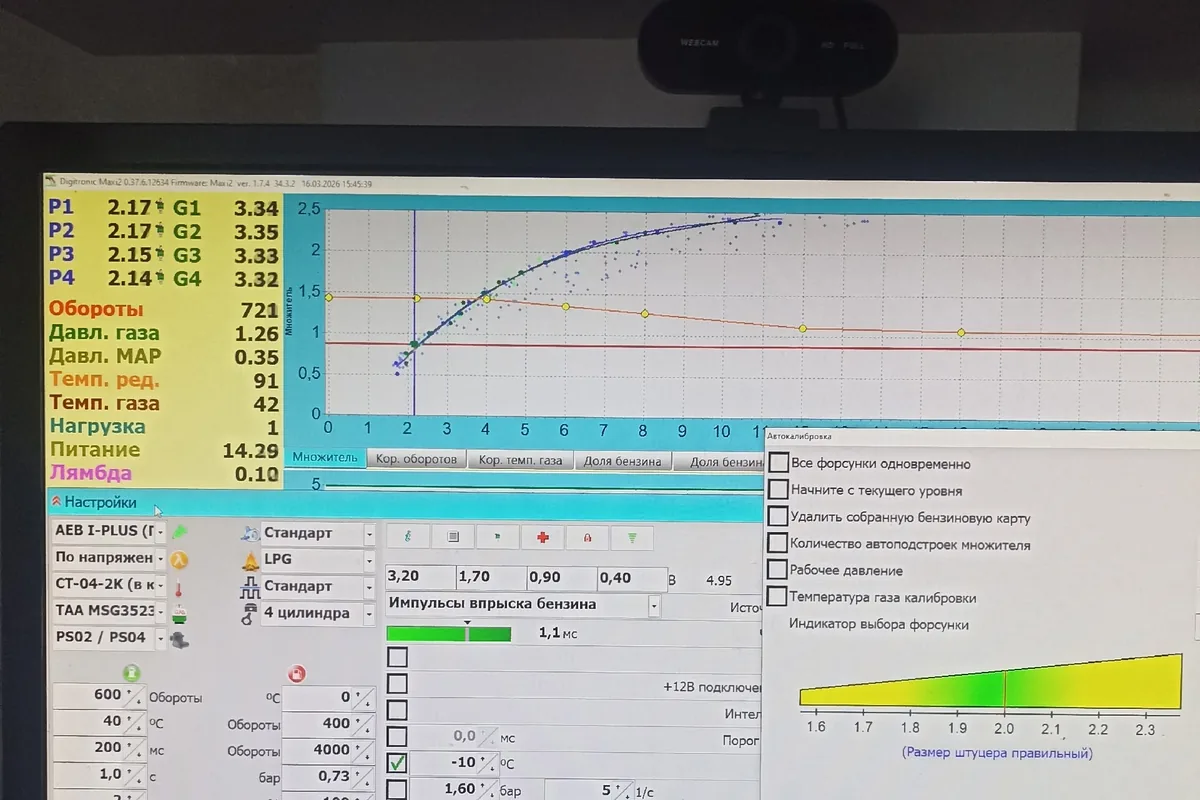Open 'Импульсы впрыска бензина' source dropdown

pyautogui.click(x=654, y=605)
